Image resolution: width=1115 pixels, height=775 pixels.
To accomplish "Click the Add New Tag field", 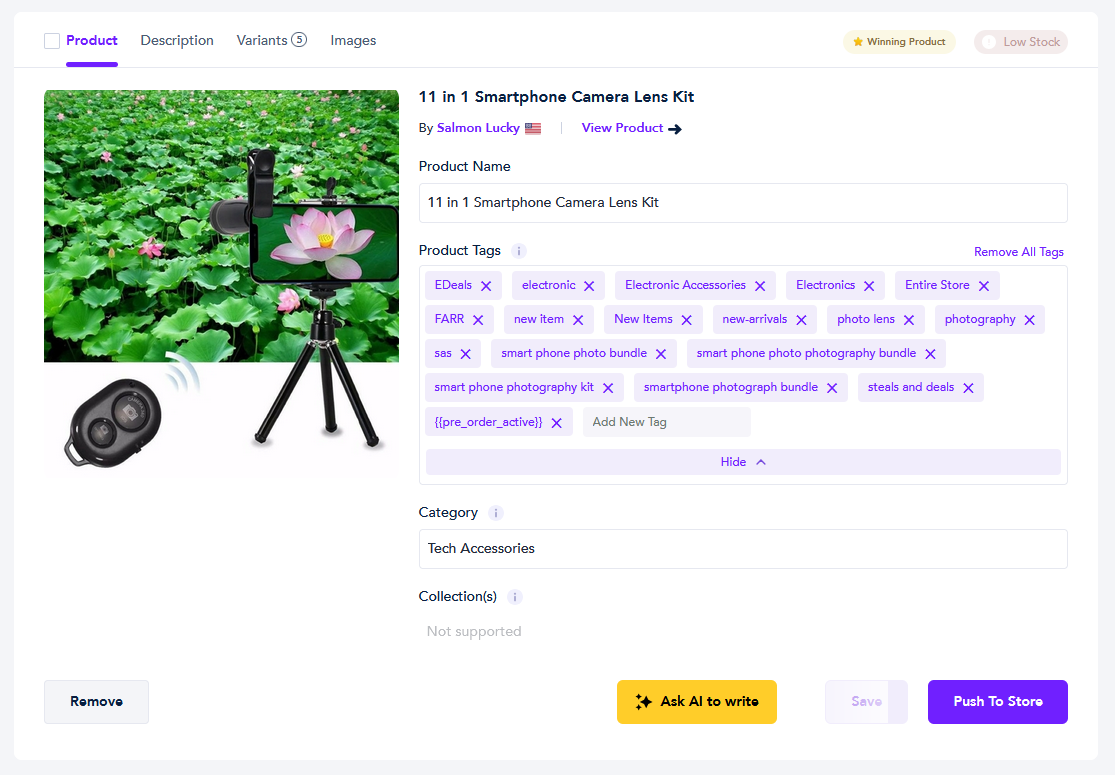I will click(x=666, y=422).
